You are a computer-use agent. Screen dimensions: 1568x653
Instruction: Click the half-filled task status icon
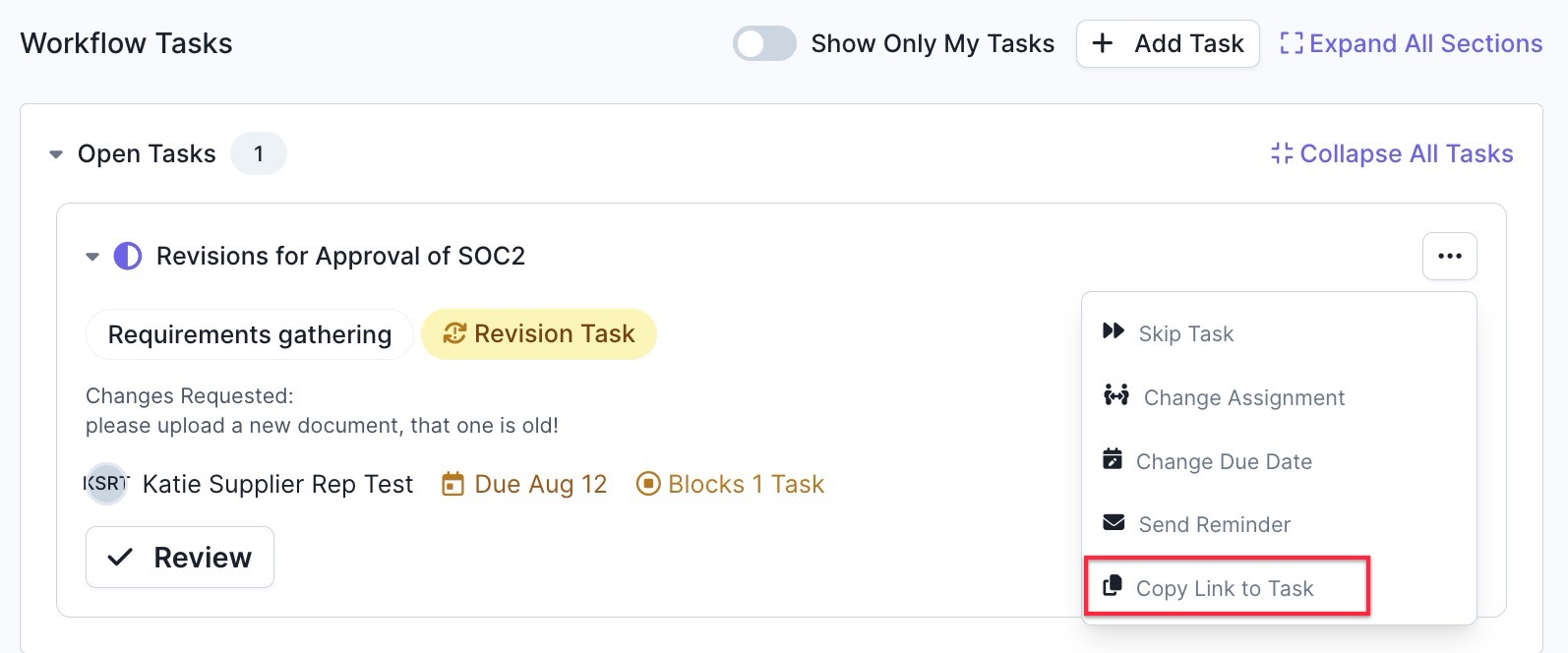pyautogui.click(x=128, y=257)
